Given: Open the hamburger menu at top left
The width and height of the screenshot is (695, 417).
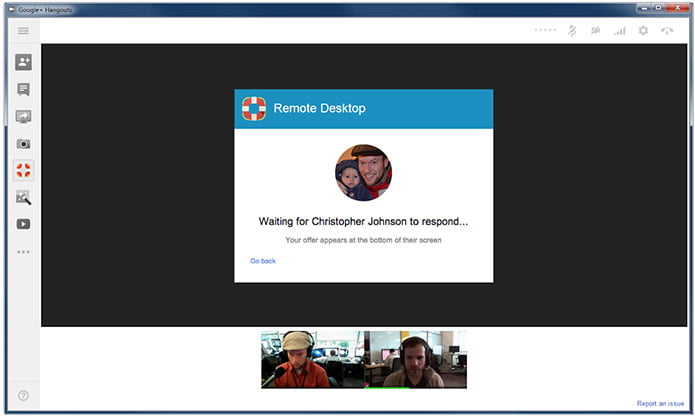Looking at the screenshot, I should 23,31.
